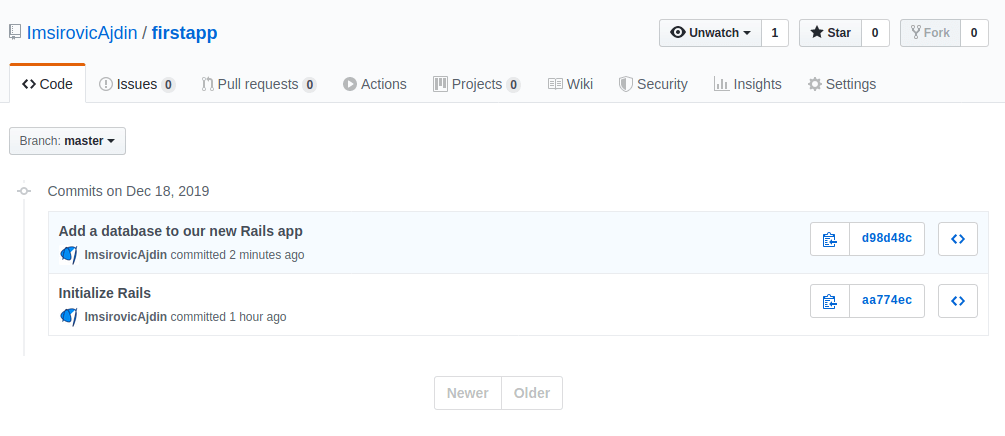Copy full SHA for commit d98d48c

(830, 239)
